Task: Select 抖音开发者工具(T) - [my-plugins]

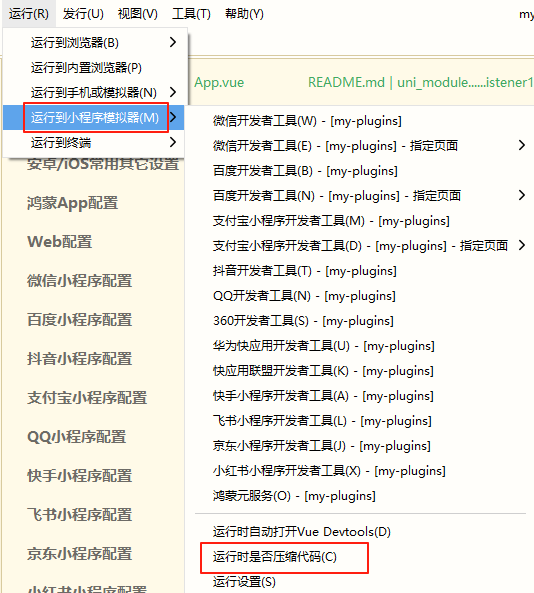Action: pos(305,271)
